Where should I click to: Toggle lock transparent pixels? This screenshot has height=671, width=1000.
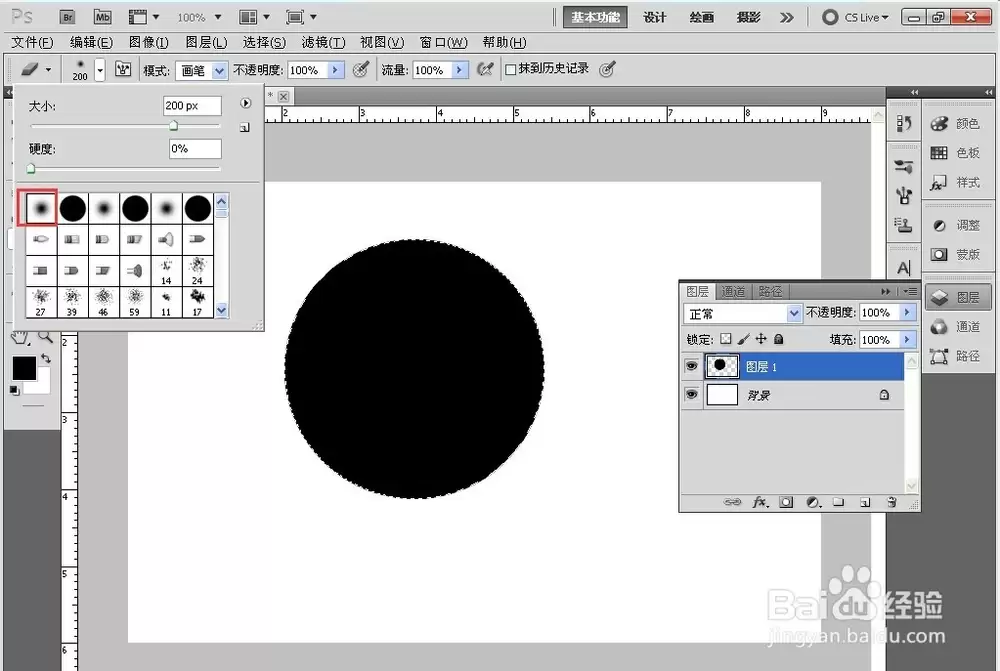pyautogui.click(x=726, y=339)
